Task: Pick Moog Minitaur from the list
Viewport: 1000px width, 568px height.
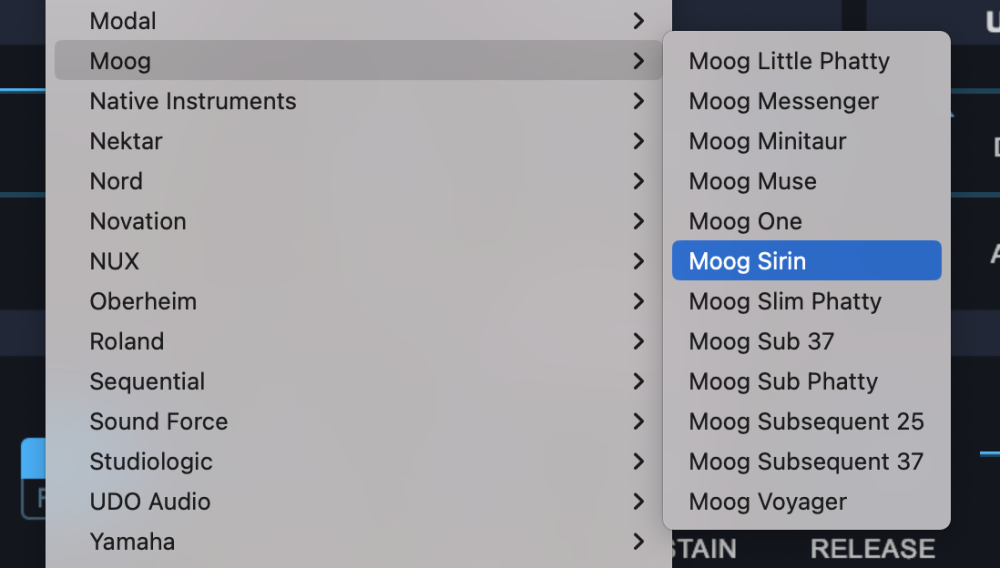Action: coord(767,141)
